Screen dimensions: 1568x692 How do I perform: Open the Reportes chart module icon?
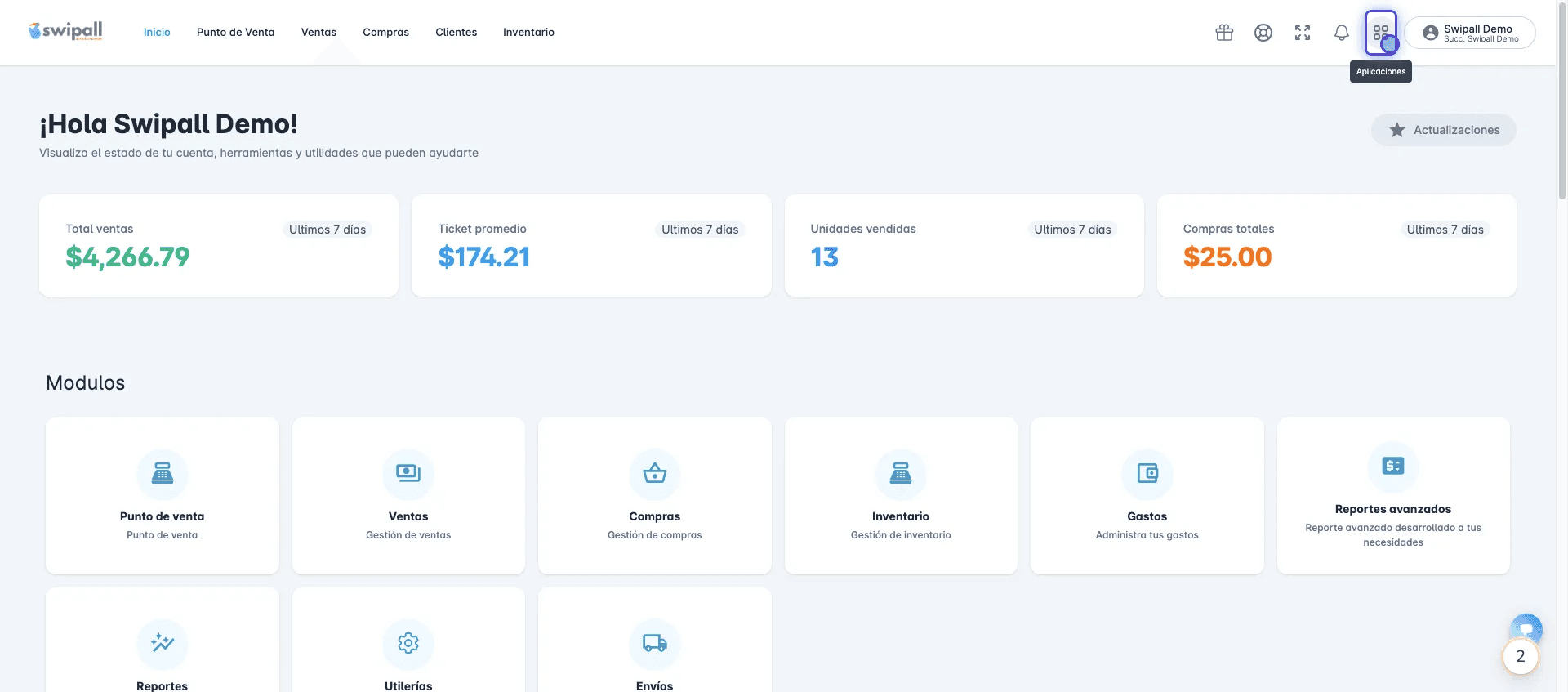pos(163,644)
